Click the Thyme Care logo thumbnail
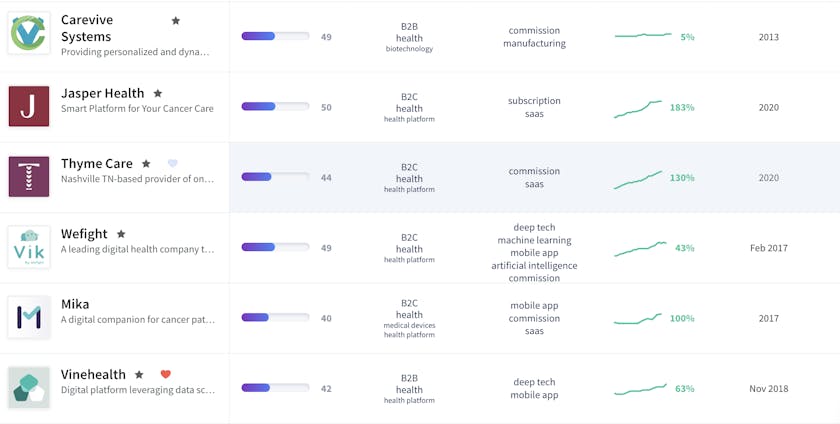The height and width of the screenshot is (424, 840). (28, 177)
